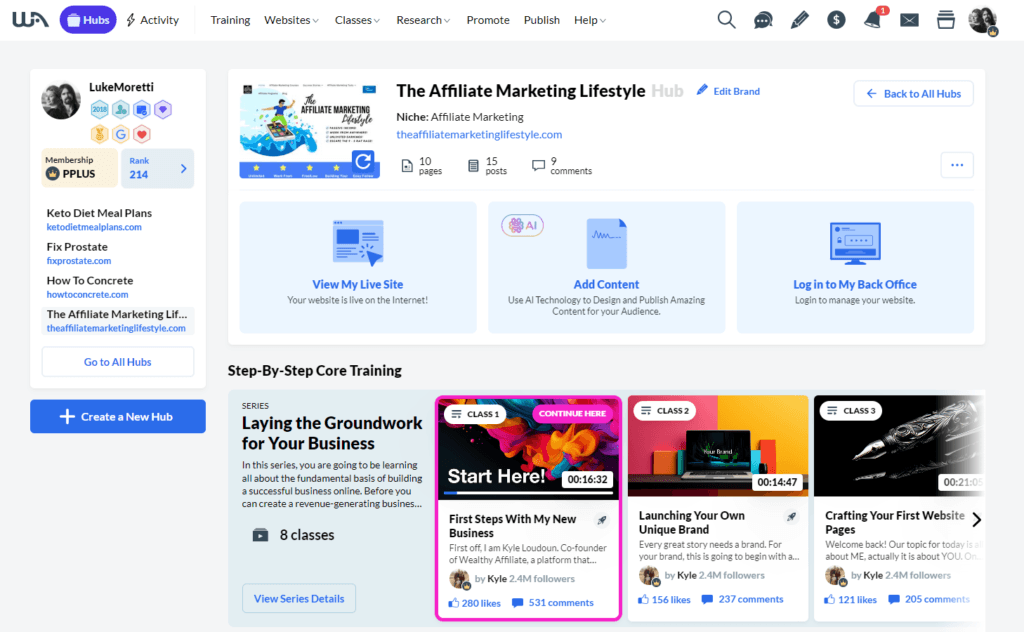Open howtoconcrete.com link
Screen dimensions: 1024x632
(x=88, y=294)
